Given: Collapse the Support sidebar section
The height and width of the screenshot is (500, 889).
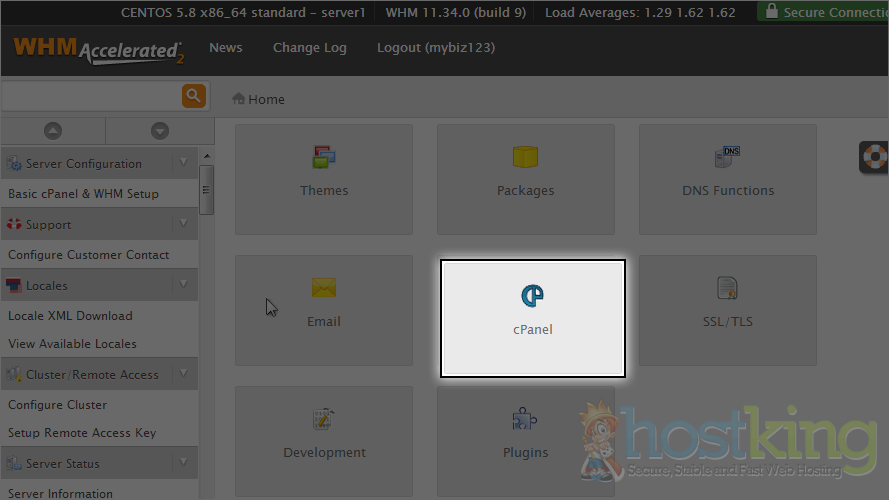Looking at the screenshot, I should [x=184, y=224].
